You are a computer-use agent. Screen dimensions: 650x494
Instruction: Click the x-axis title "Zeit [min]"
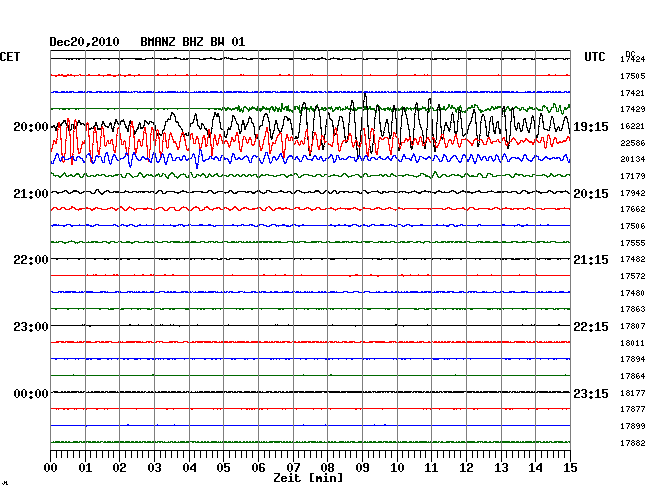[x=308, y=478]
